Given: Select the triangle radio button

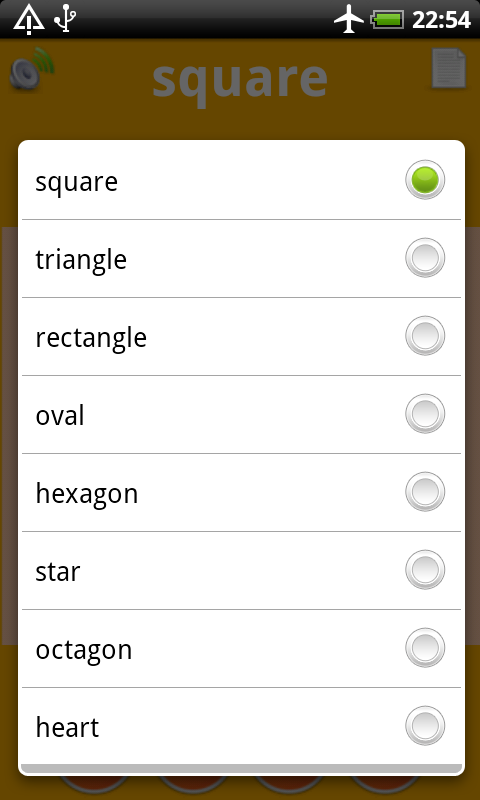Looking at the screenshot, I should tap(425, 258).
